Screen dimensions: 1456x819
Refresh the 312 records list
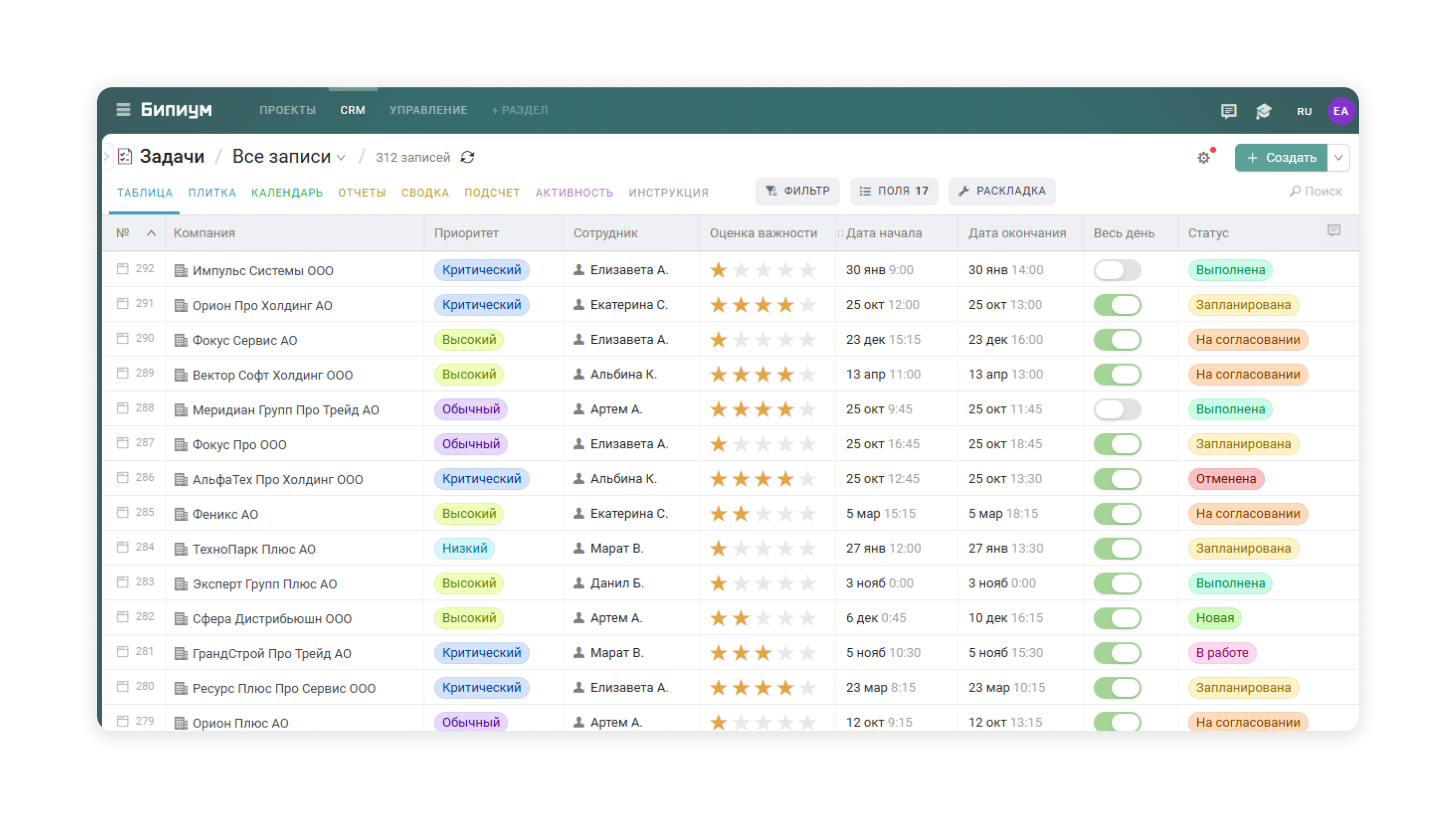coord(468,157)
